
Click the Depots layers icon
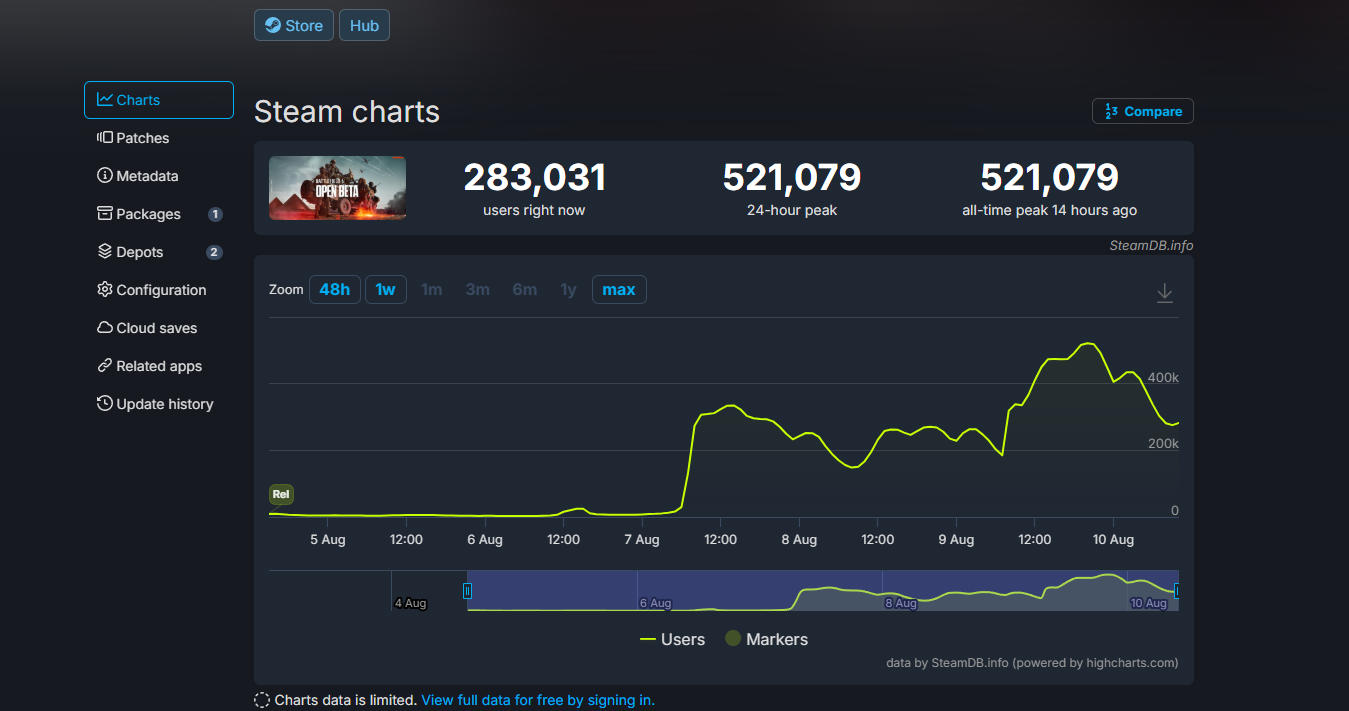coord(104,252)
